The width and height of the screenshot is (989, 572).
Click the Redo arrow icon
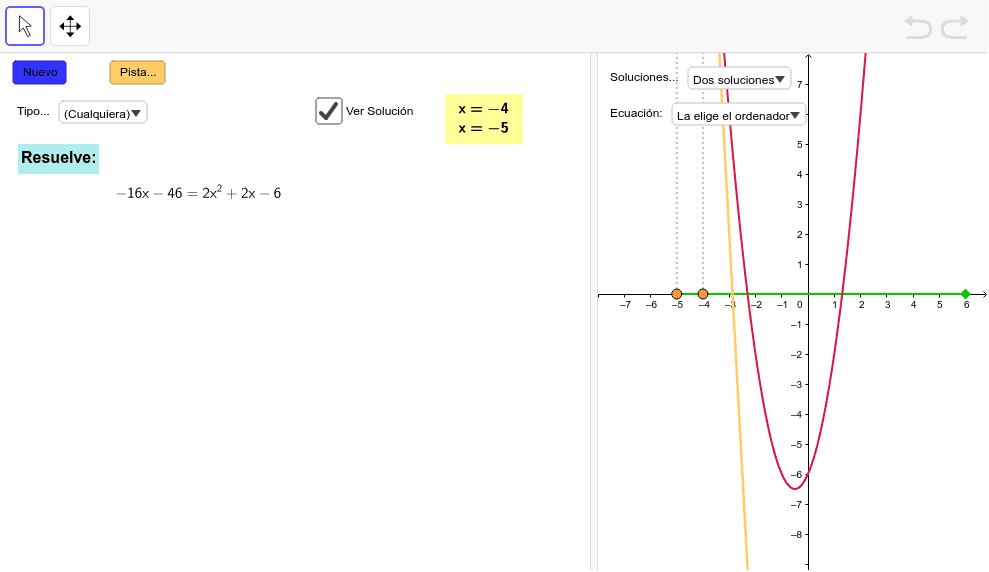pos(955,28)
